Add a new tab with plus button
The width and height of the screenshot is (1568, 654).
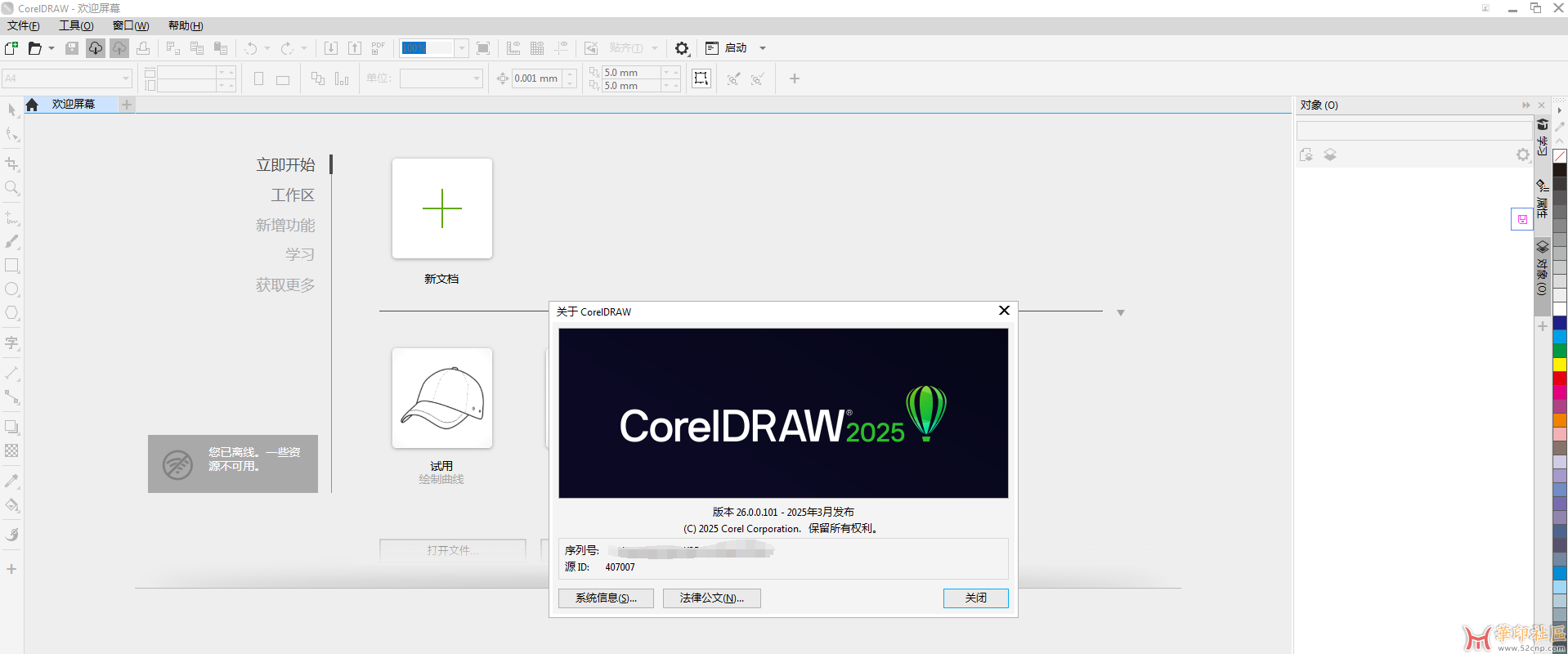[127, 105]
